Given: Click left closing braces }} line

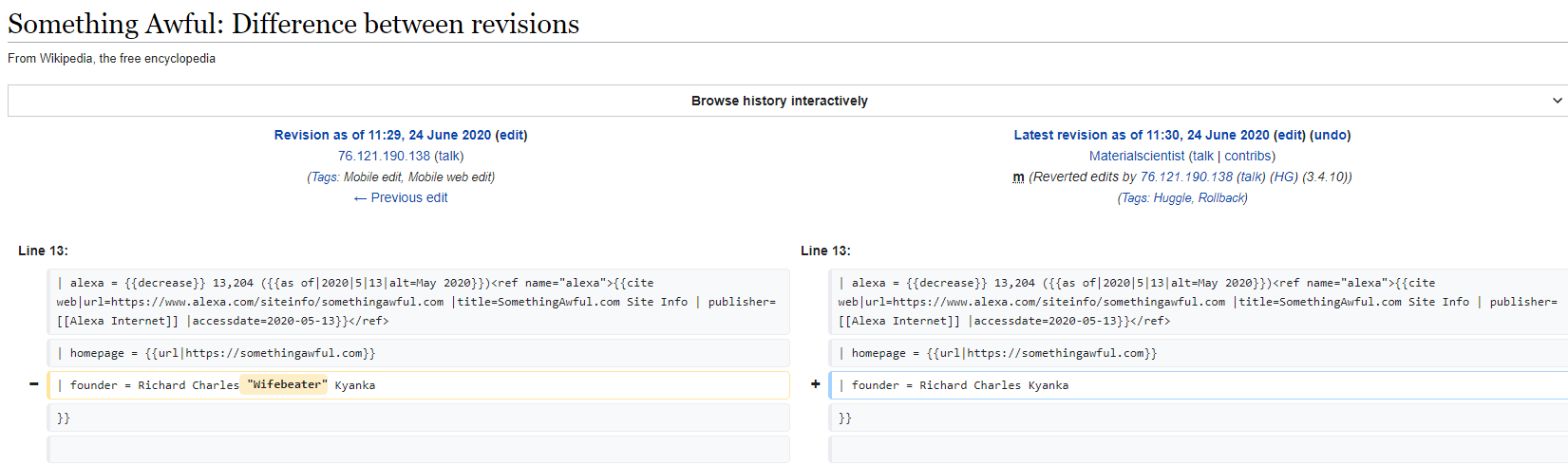Looking at the screenshot, I should [419, 418].
